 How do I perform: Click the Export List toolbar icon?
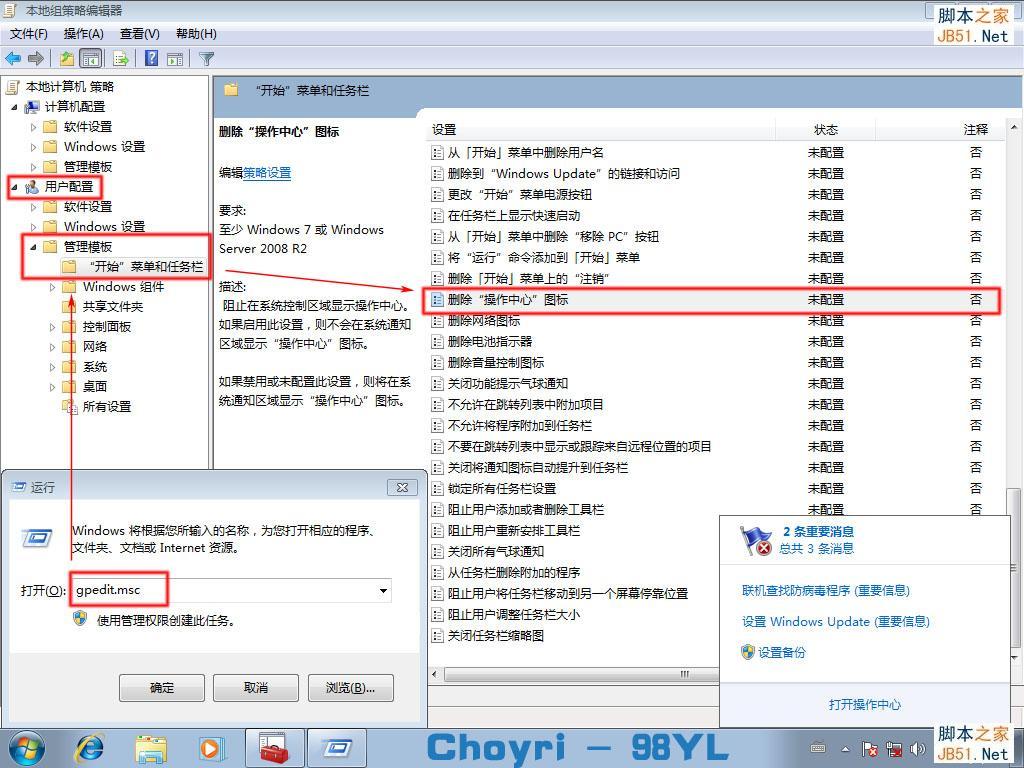coord(119,58)
